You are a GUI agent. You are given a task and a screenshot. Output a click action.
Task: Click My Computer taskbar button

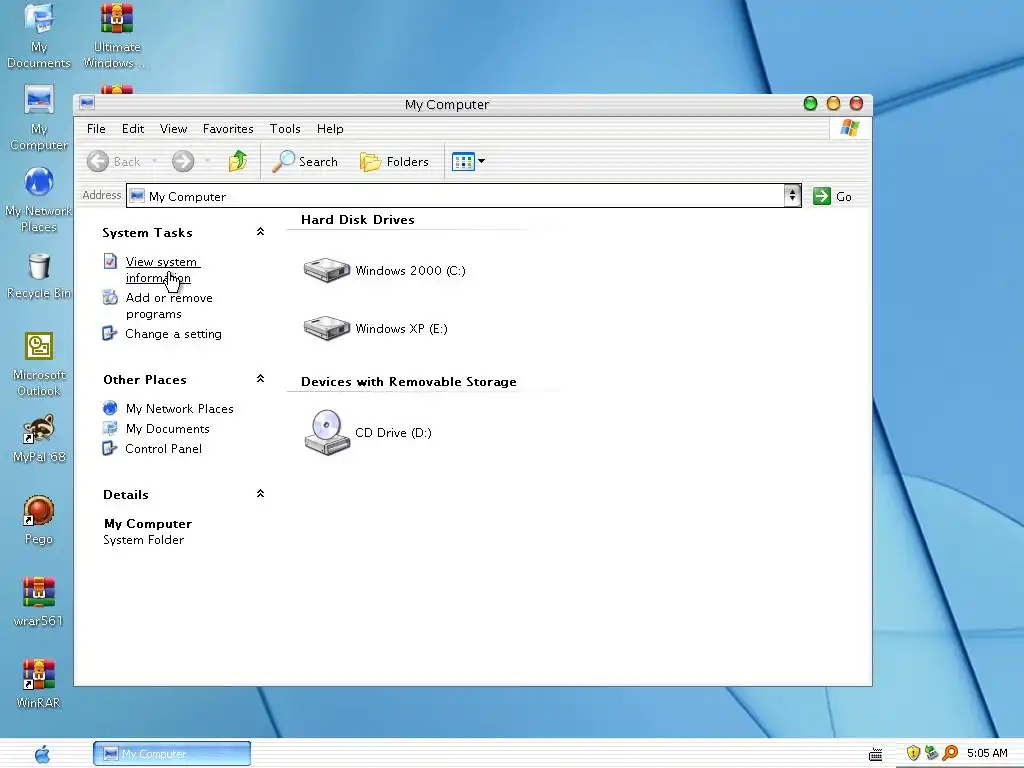pyautogui.click(x=172, y=754)
